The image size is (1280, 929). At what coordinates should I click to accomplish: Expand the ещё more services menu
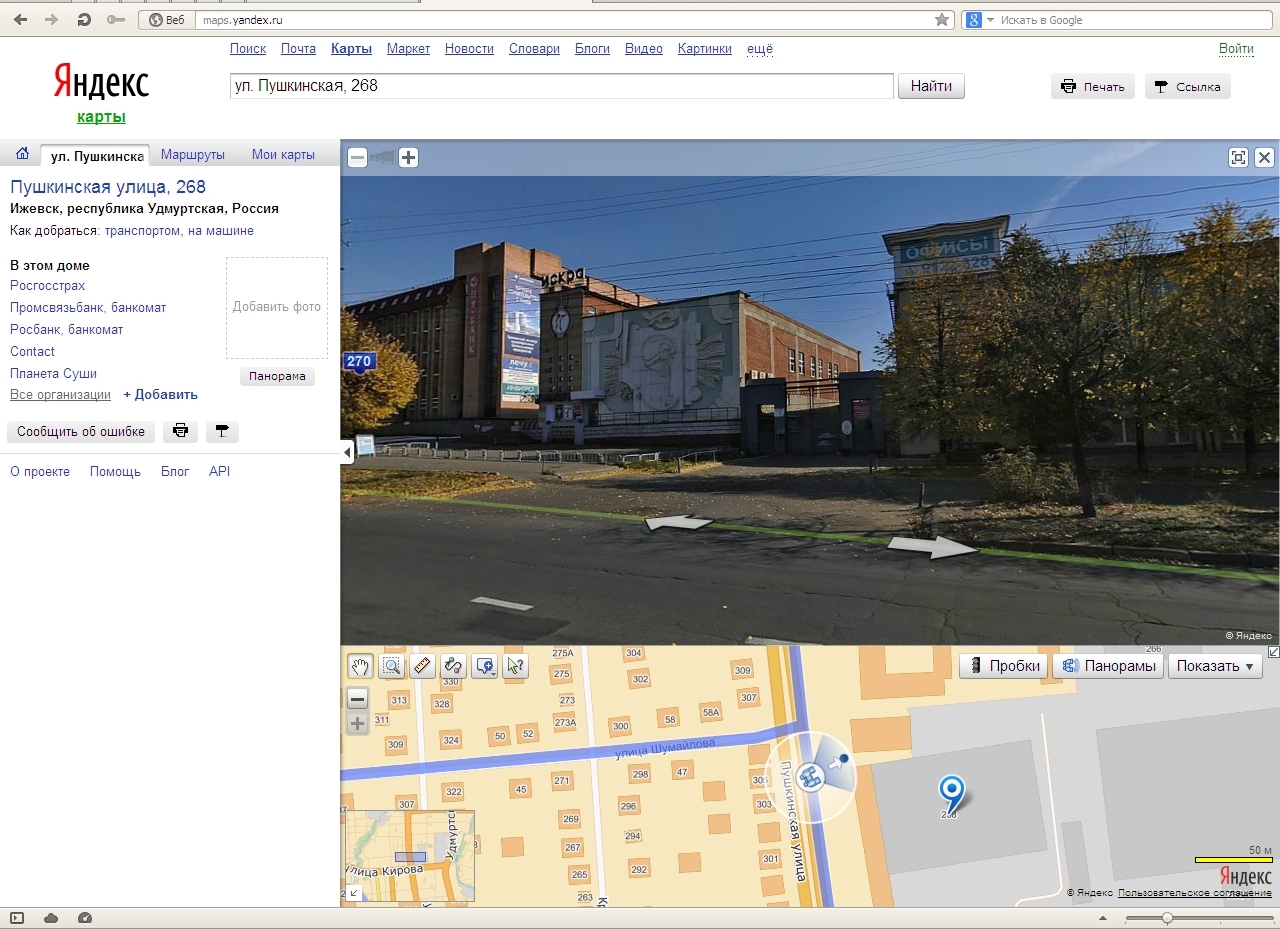click(x=760, y=49)
